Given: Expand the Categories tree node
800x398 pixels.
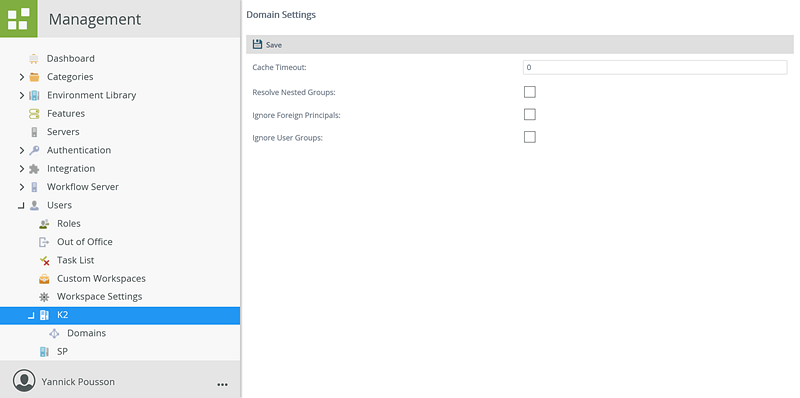Looking at the screenshot, I should point(21,77).
